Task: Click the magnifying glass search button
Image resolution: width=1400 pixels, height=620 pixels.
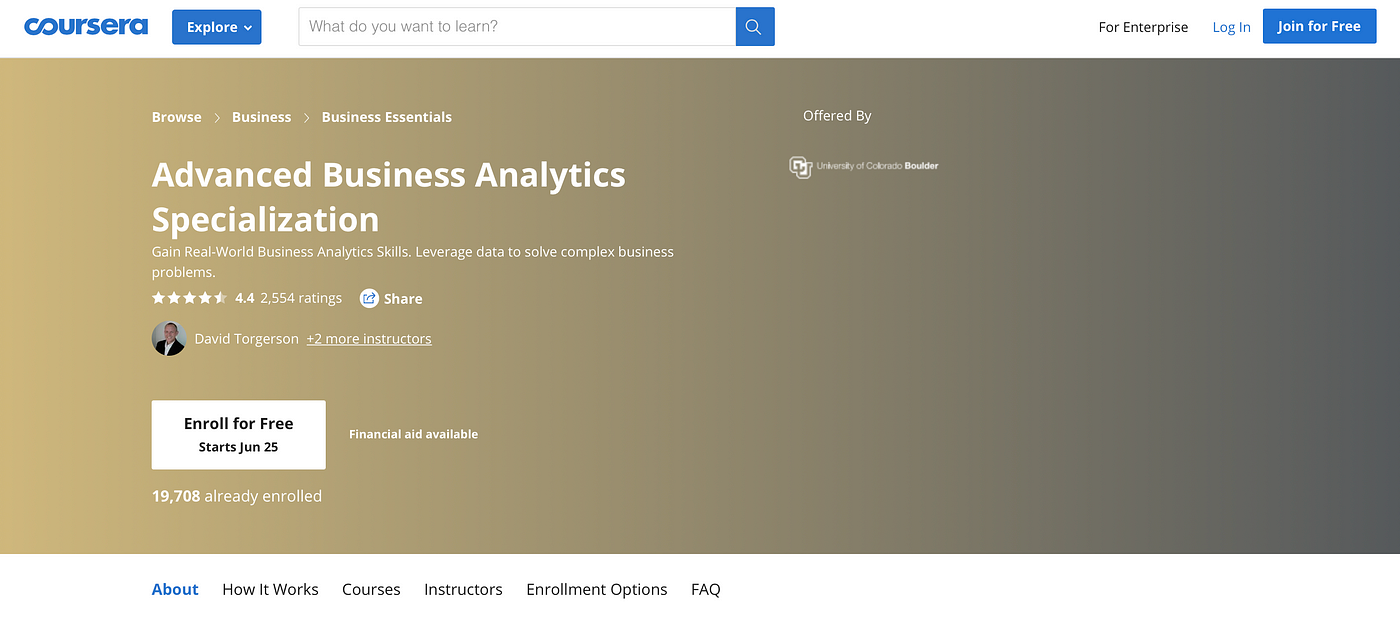Action: (x=755, y=27)
